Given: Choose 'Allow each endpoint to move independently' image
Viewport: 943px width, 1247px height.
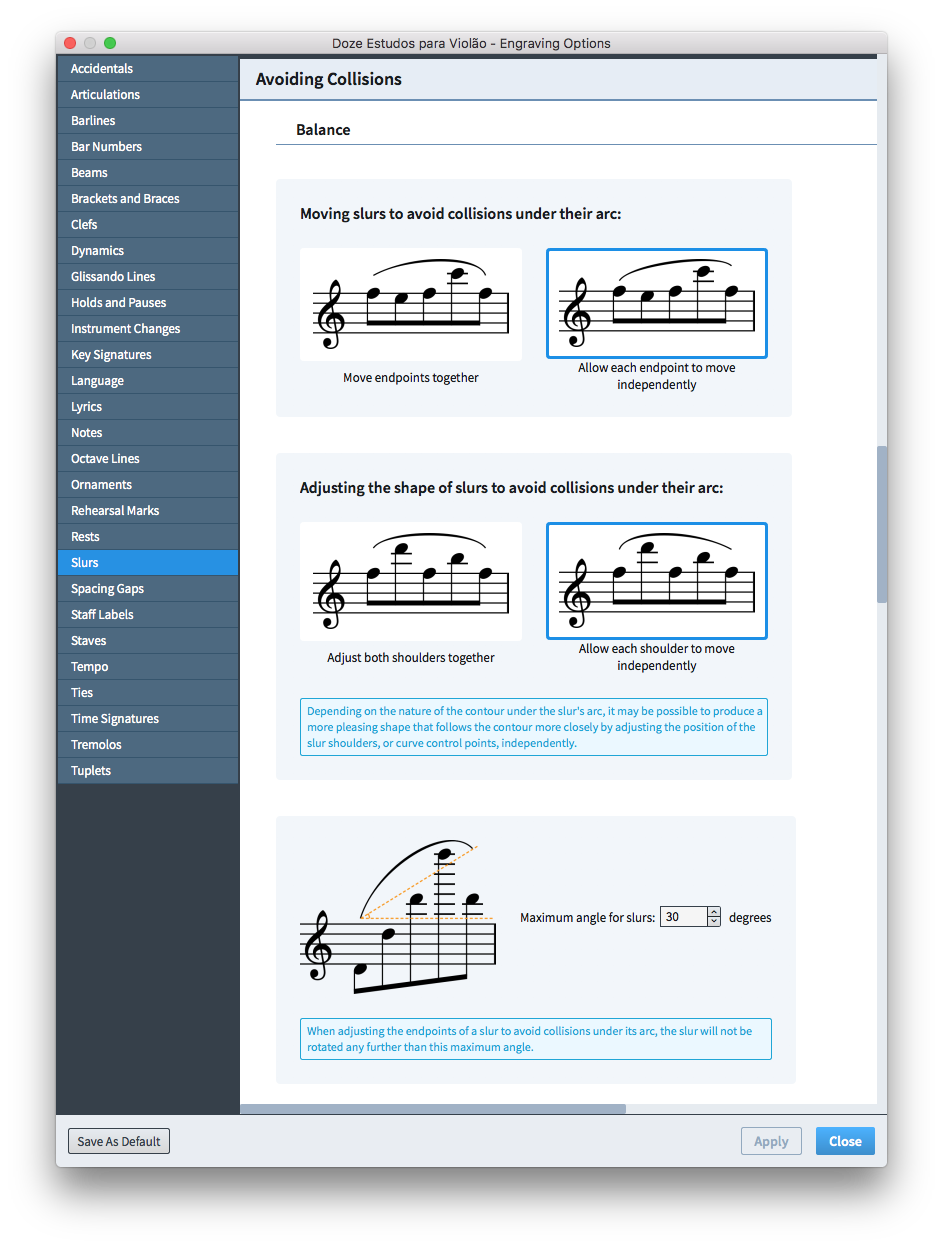Looking at the screenshot, I should pos(657,304).
